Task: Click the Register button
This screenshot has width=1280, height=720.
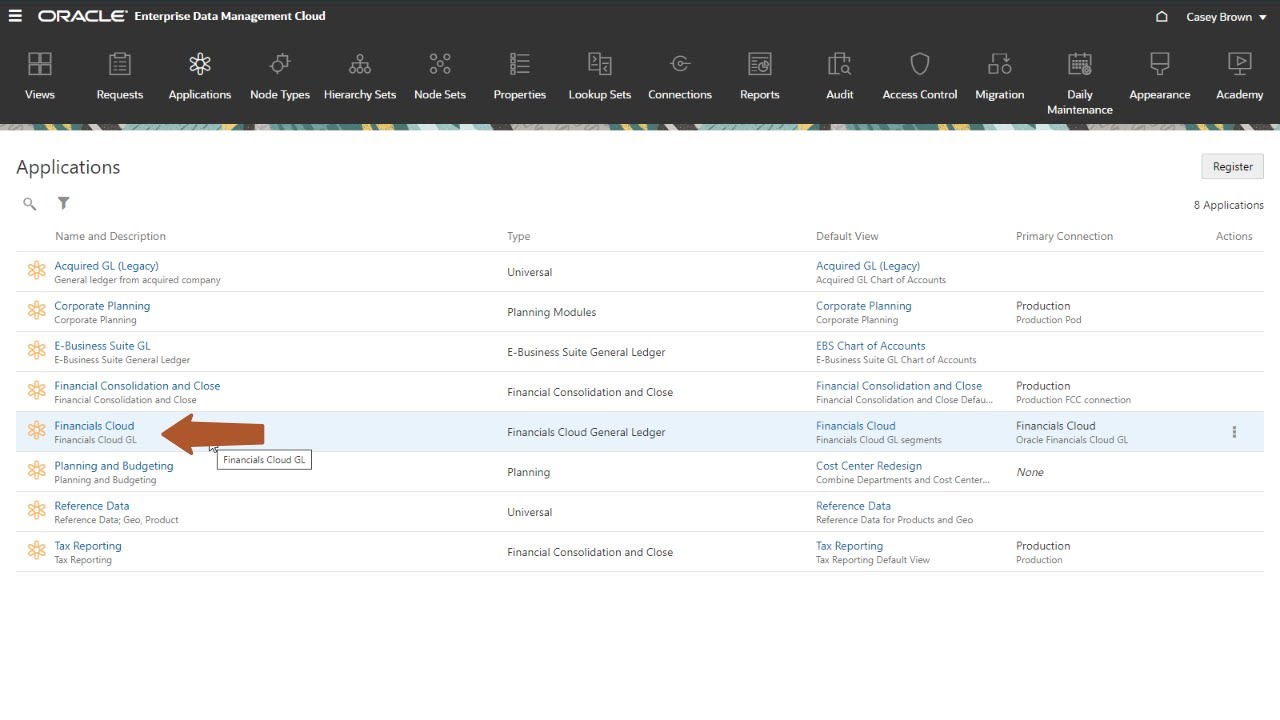Action: click(1232, 167)
